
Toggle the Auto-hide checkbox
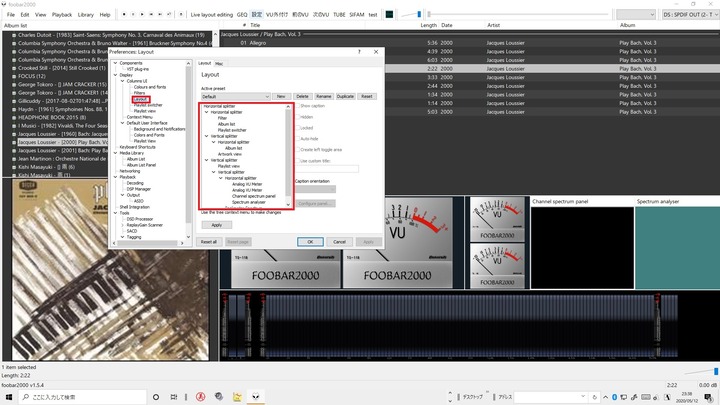tap(298, 139)
